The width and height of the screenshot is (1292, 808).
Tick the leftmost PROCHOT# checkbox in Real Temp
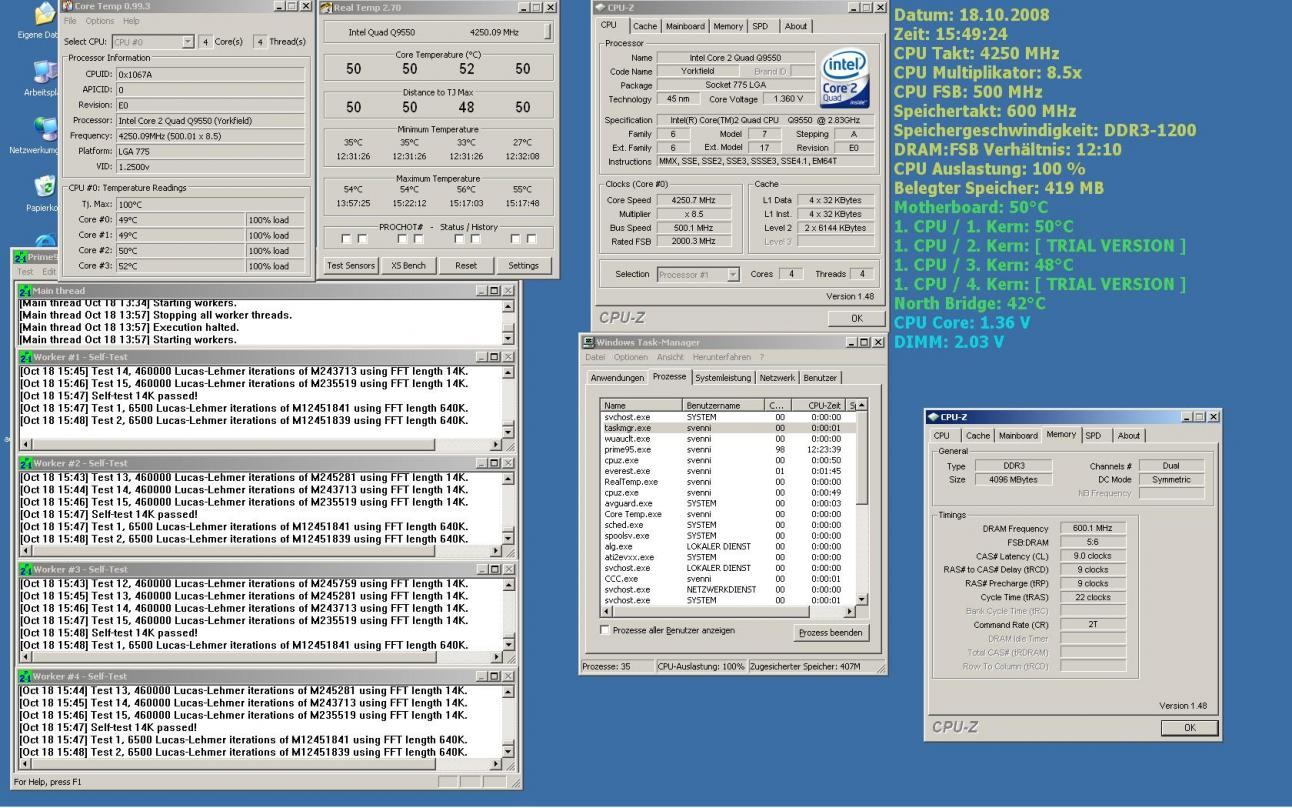347,239
